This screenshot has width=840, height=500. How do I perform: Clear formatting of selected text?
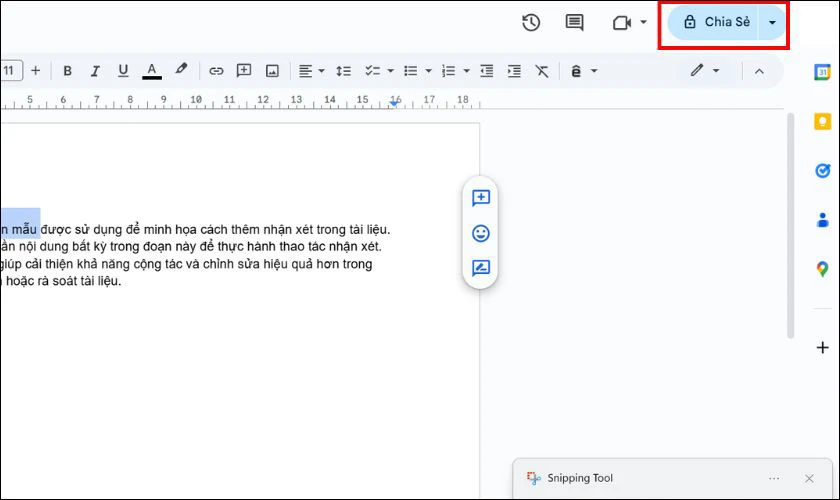pyautogui.click(x=542, y=71)
